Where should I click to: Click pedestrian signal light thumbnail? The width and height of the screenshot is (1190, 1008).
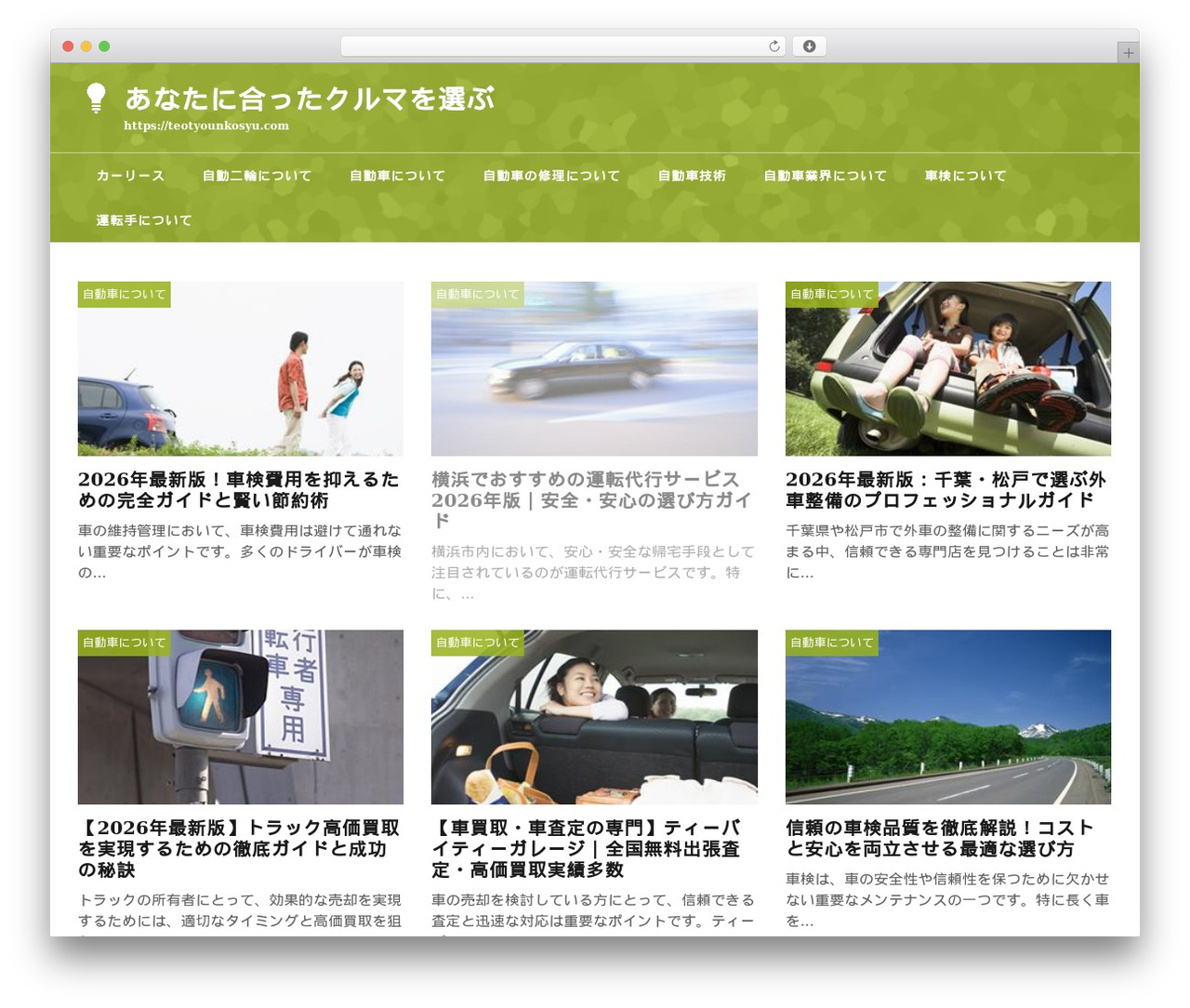point(241,717)
